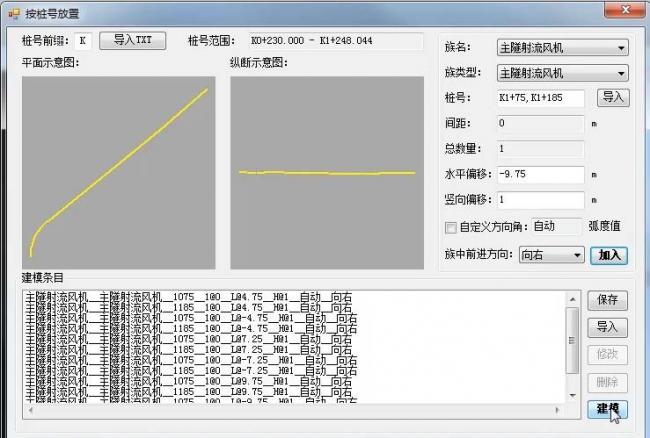
Task: Click the 建模 button
Action: pos(607,408)
